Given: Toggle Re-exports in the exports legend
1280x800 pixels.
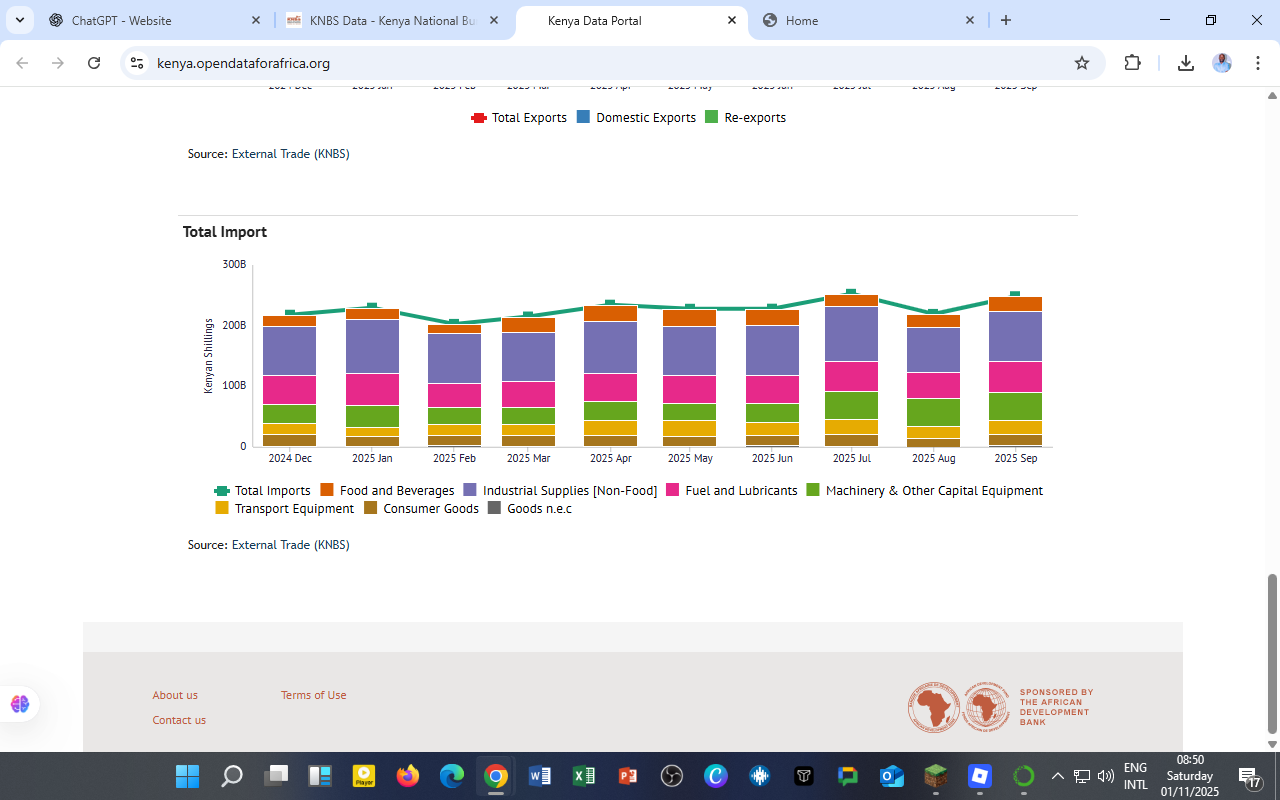Looking at the screenshot, I should pos(753,117).
